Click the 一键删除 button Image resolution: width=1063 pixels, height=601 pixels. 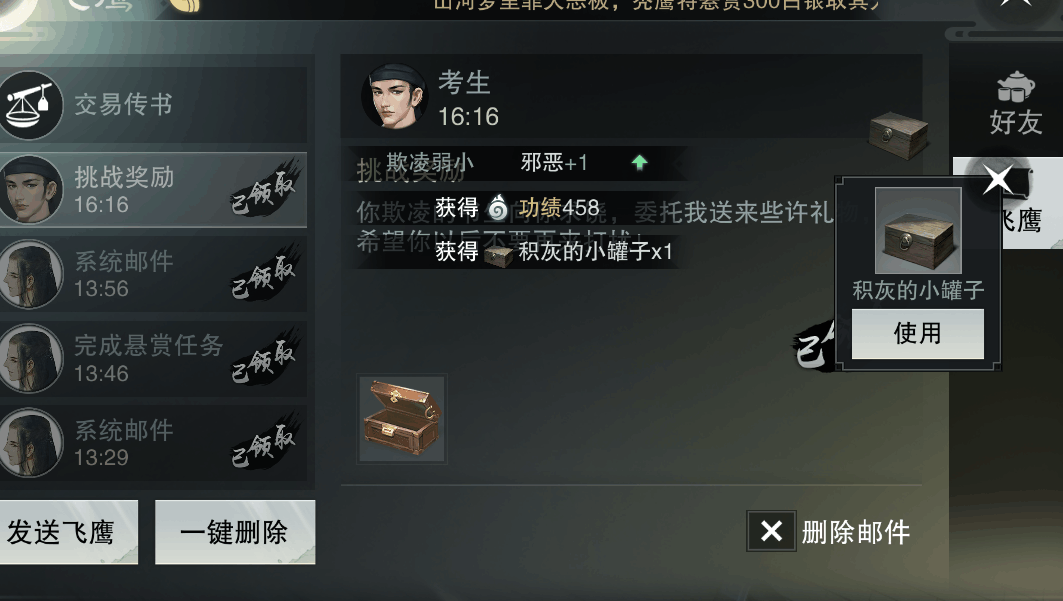pos(235,532)
